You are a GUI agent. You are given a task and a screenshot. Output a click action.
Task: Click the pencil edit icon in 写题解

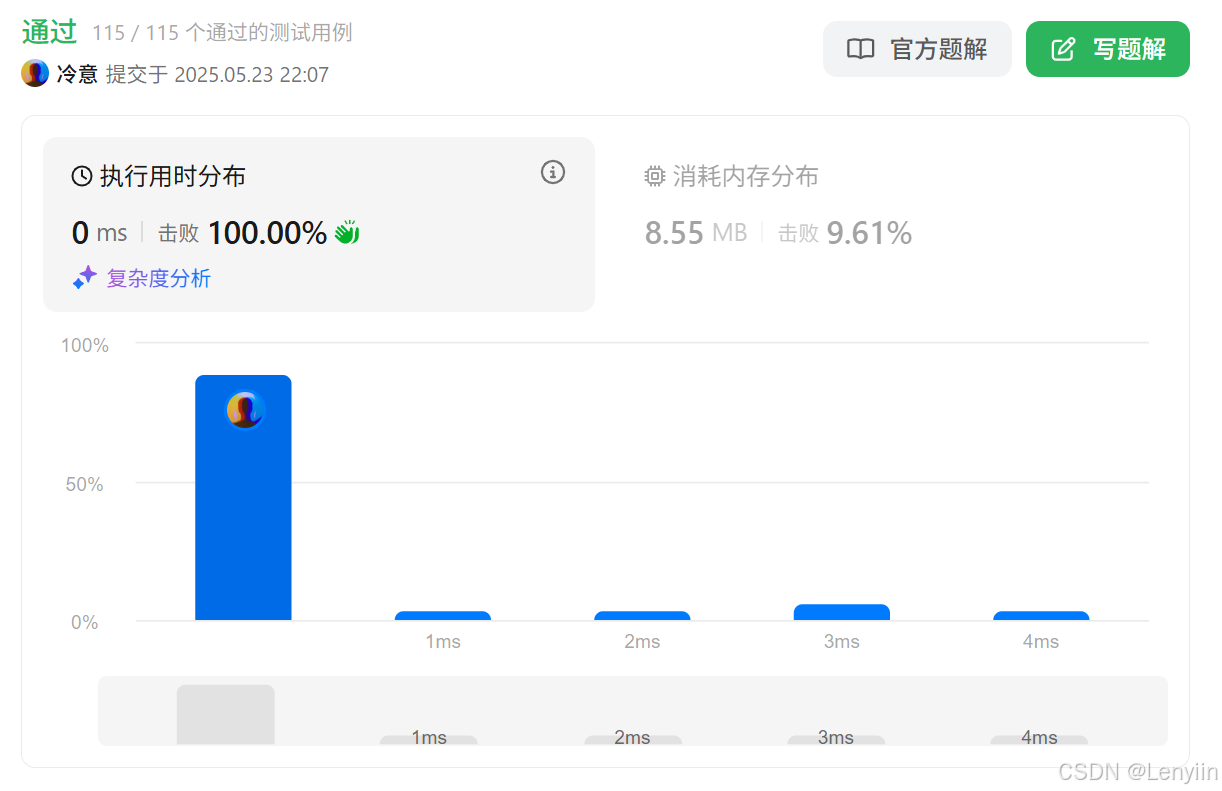(1063, 49)
